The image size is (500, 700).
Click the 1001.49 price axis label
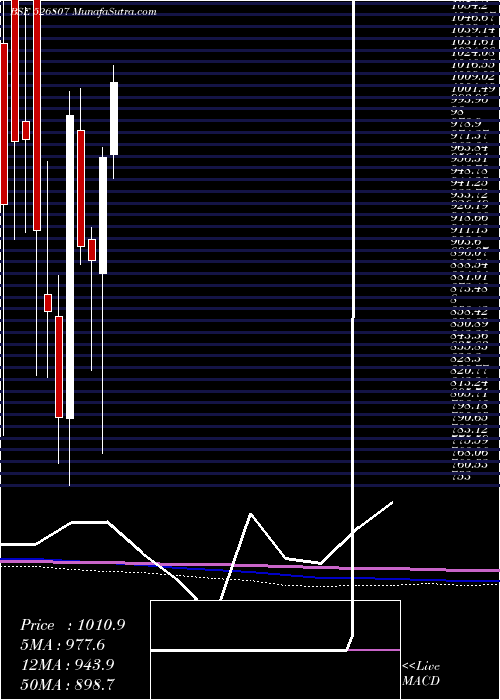coord(473,88)
